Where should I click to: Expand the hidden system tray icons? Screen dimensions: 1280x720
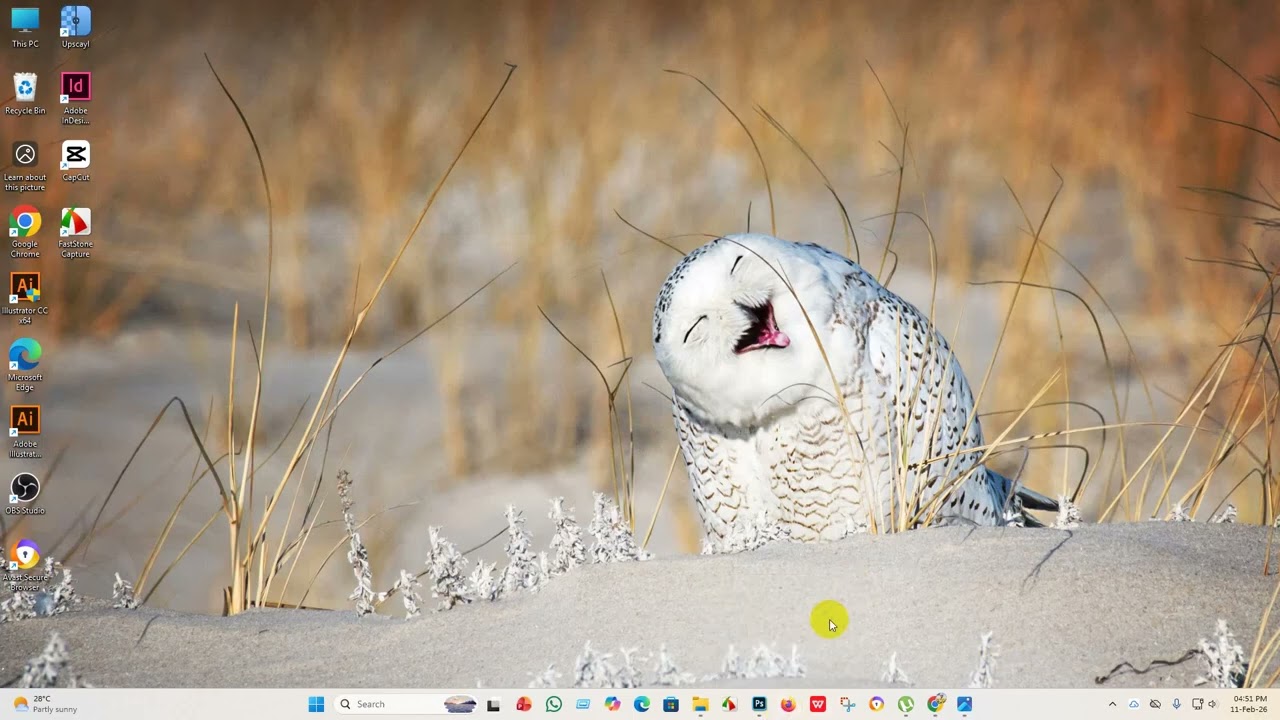click(x=1112, y=704)
